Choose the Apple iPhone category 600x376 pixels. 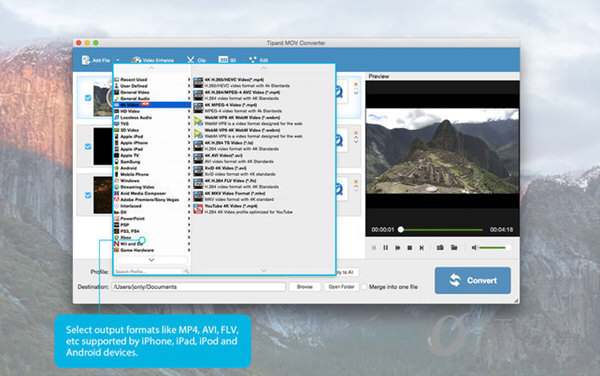tap(152, 143)
